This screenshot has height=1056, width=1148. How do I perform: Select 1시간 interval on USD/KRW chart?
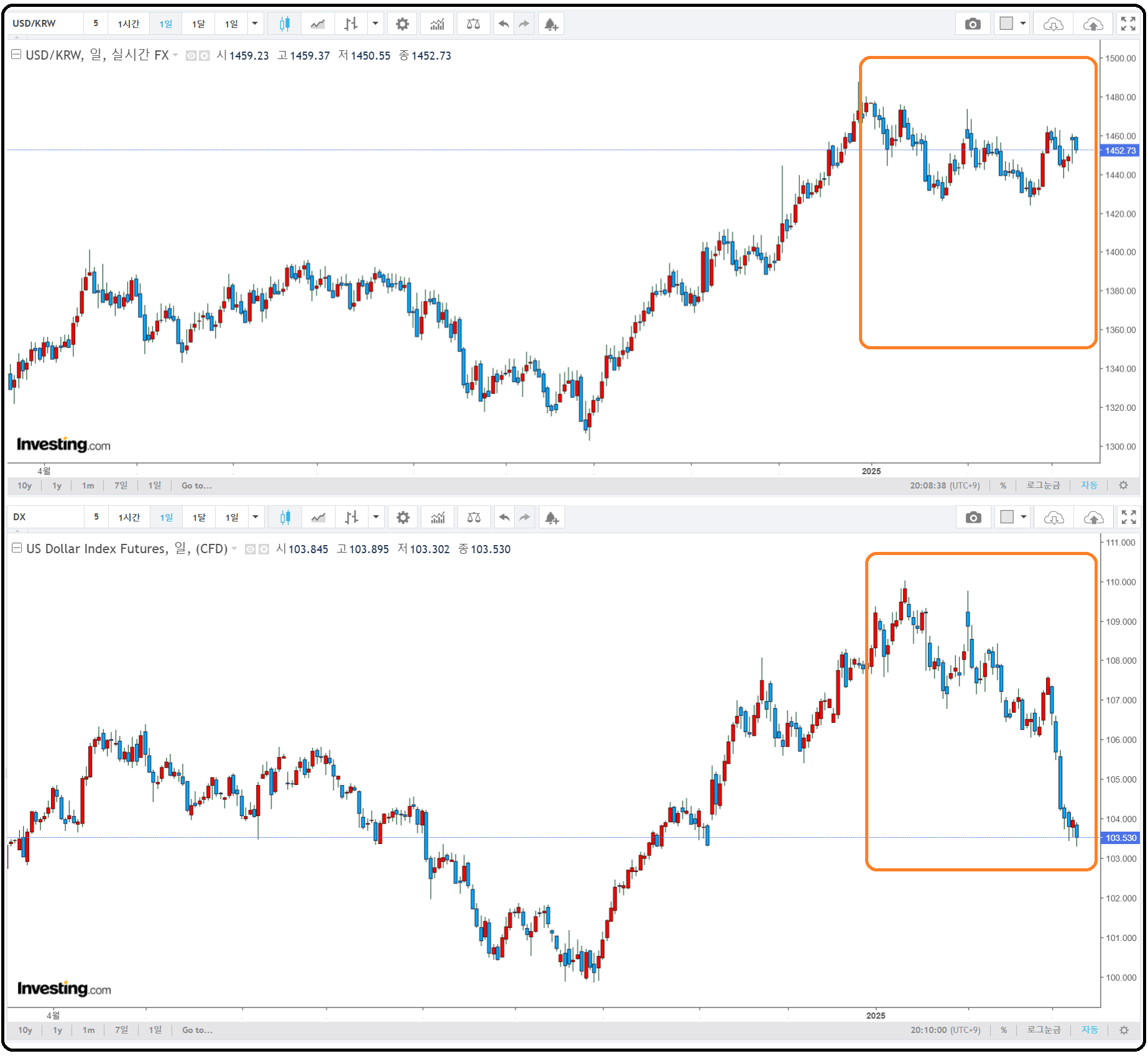(129, 24)
